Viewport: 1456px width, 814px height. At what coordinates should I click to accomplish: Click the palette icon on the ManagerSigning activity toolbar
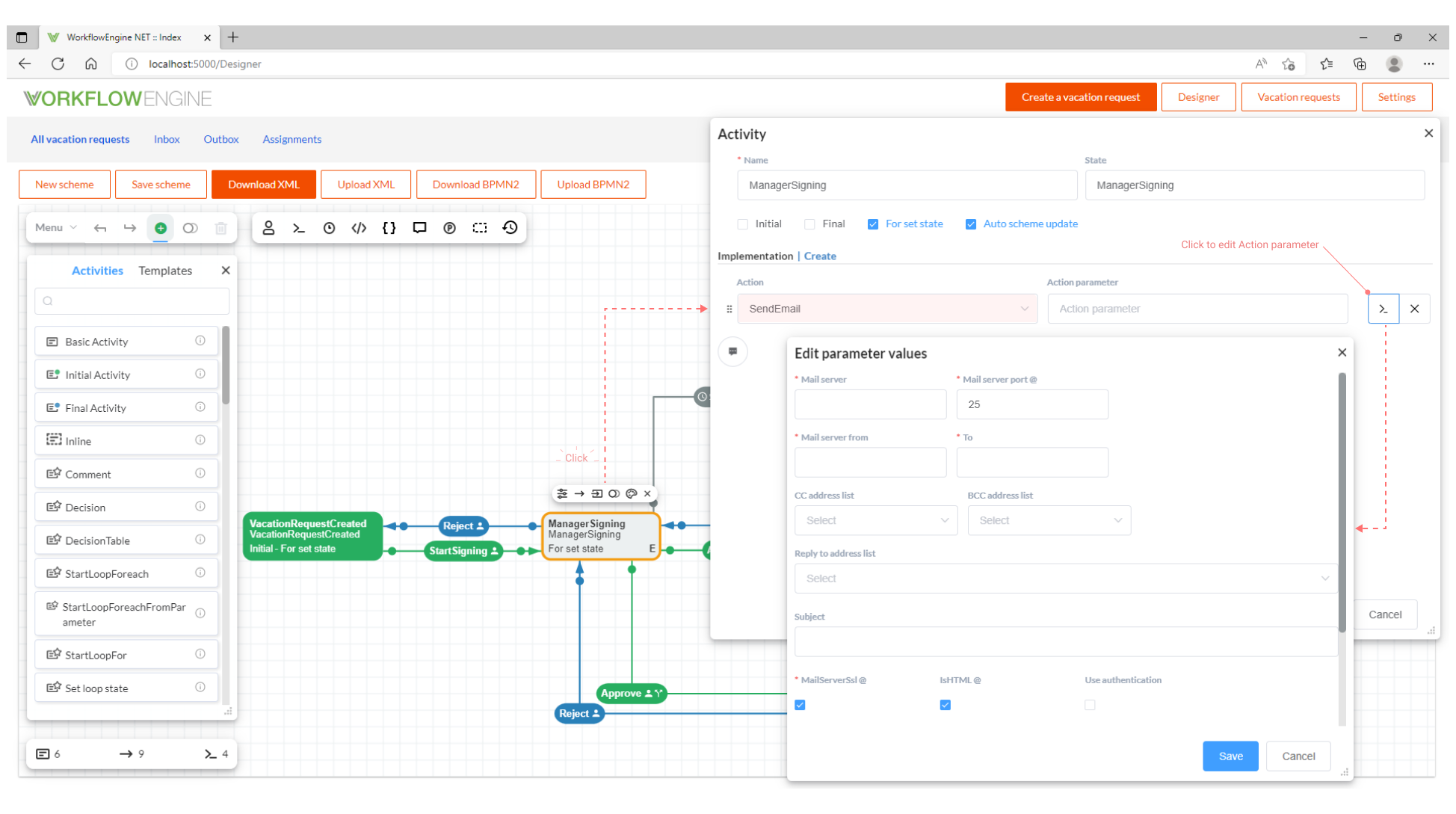pyautogui.click(x=632, y=493)
